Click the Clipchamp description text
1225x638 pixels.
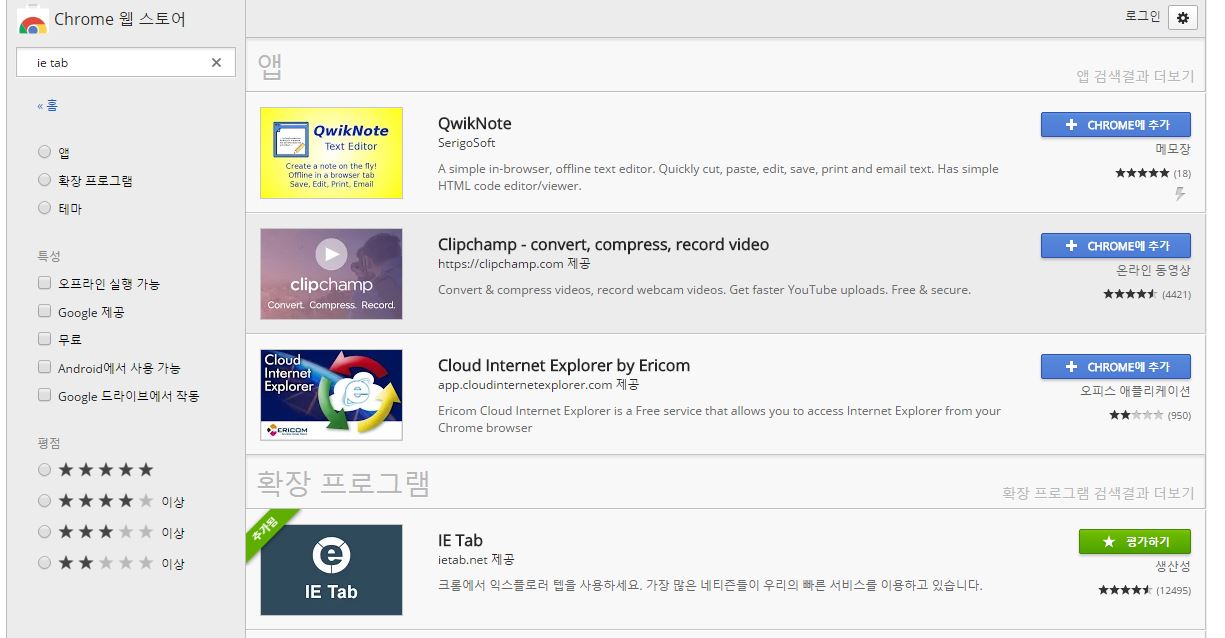click(704, 290)
